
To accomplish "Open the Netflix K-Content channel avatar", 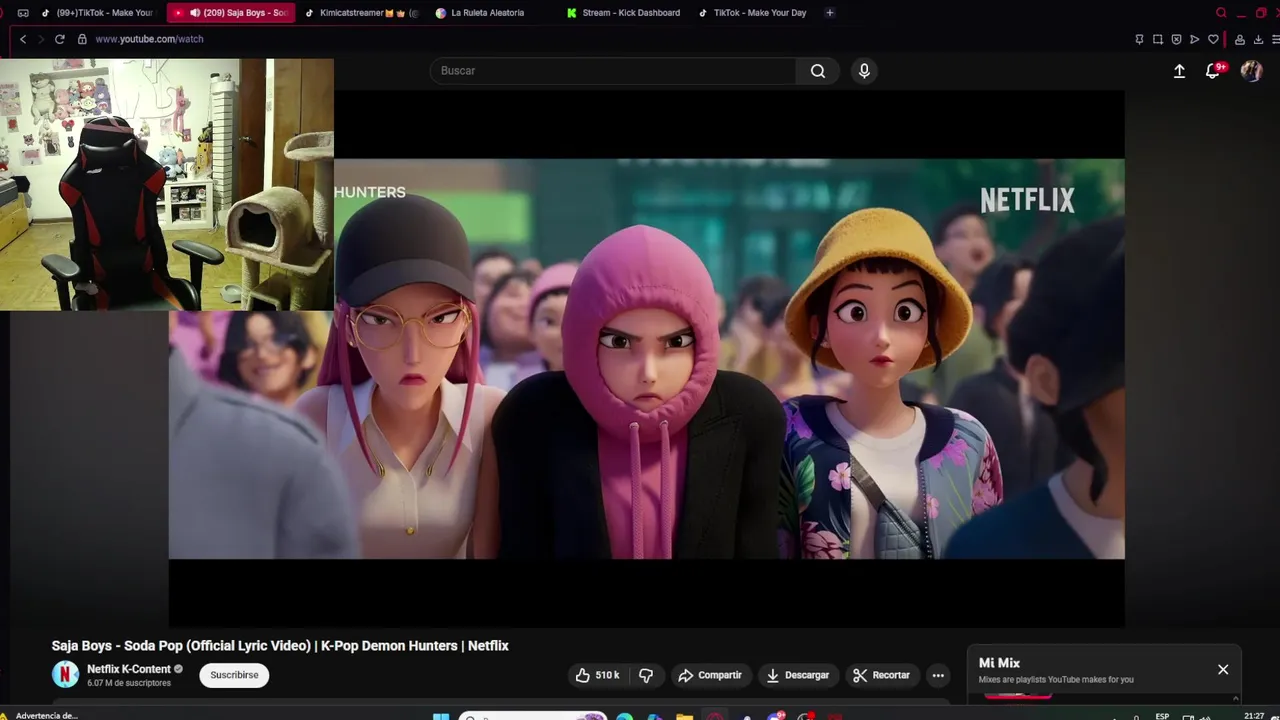I will tap(65, 675).
